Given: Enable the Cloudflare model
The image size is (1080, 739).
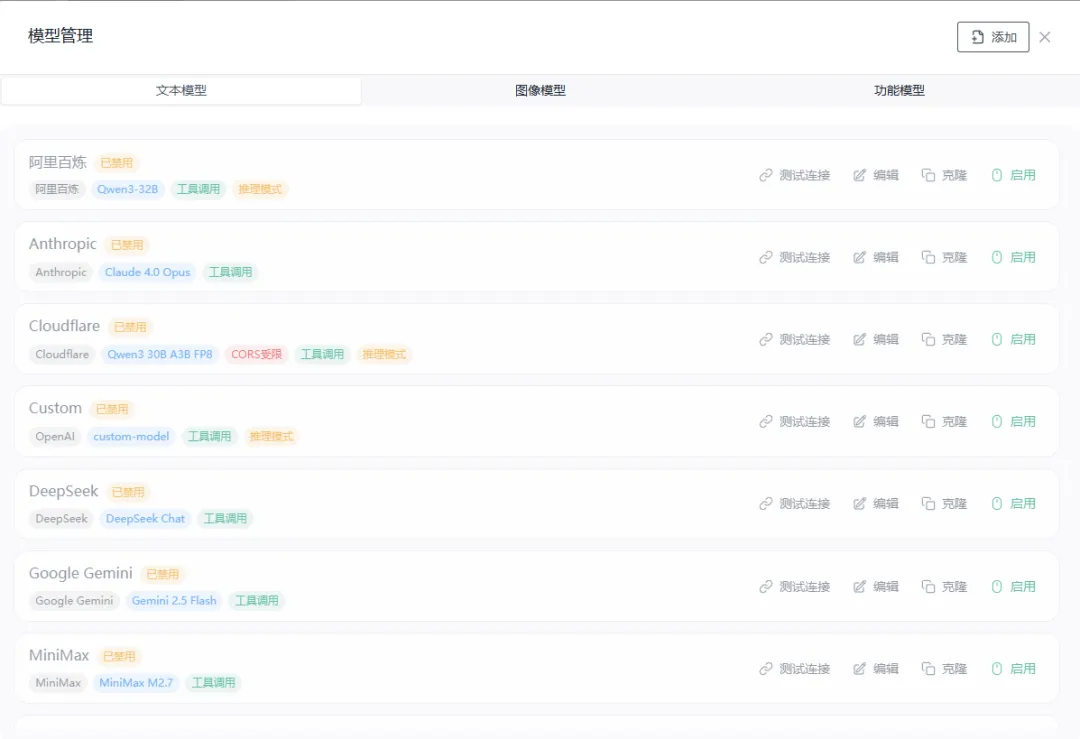Looking at the screenshot, I should click(x=1013, y=340).
